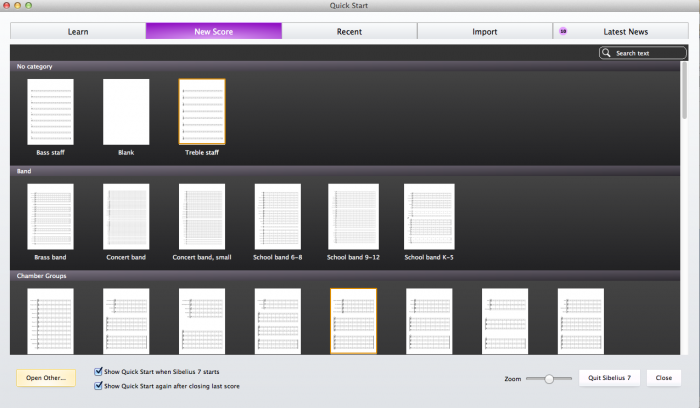This screenshot has width=700, height=408.
Task: Pick the Concert band template
Action: tap(126, 216)
